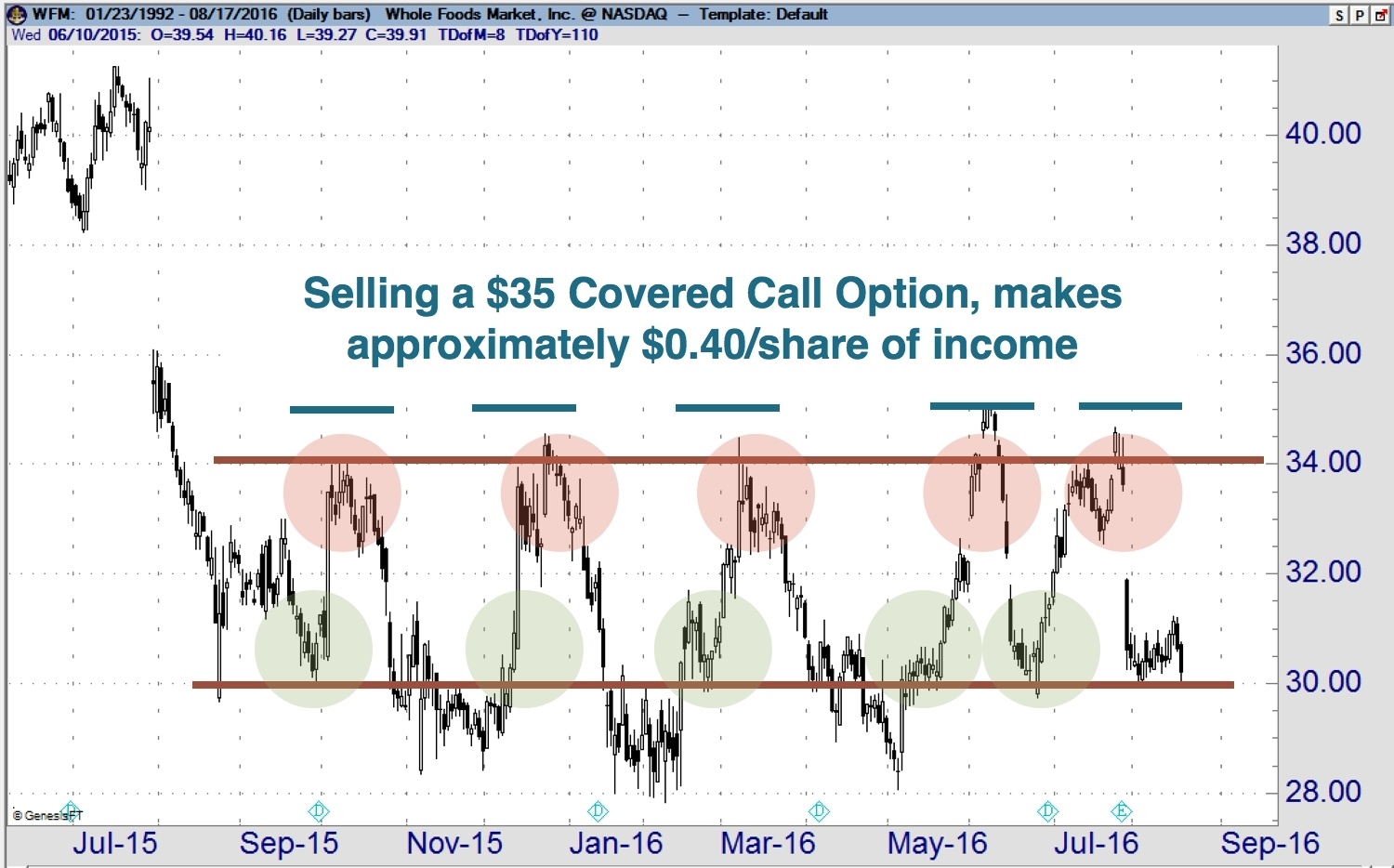Click the Mar-16 date axis label
This screenshot has height=868, width=1394.
(768, 844)
